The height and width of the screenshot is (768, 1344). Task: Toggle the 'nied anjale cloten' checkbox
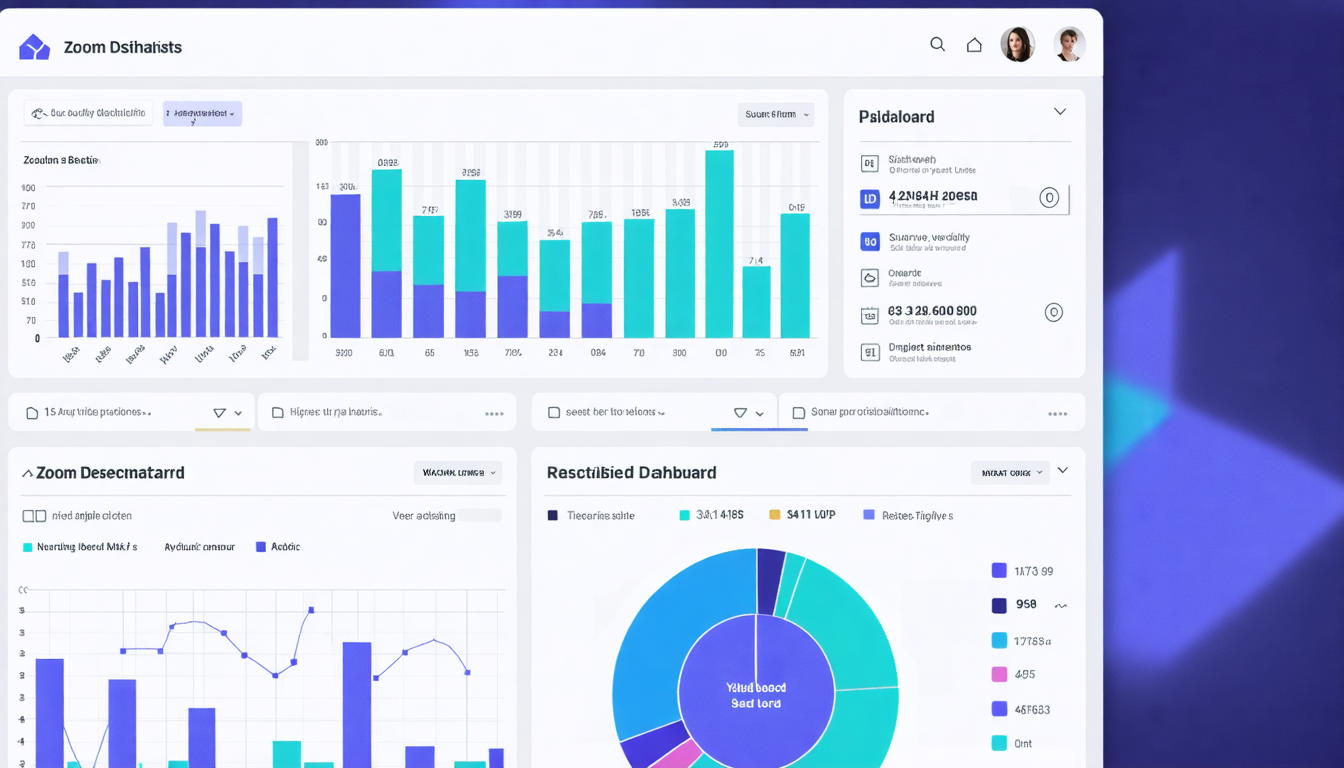(x=34, y=516)
